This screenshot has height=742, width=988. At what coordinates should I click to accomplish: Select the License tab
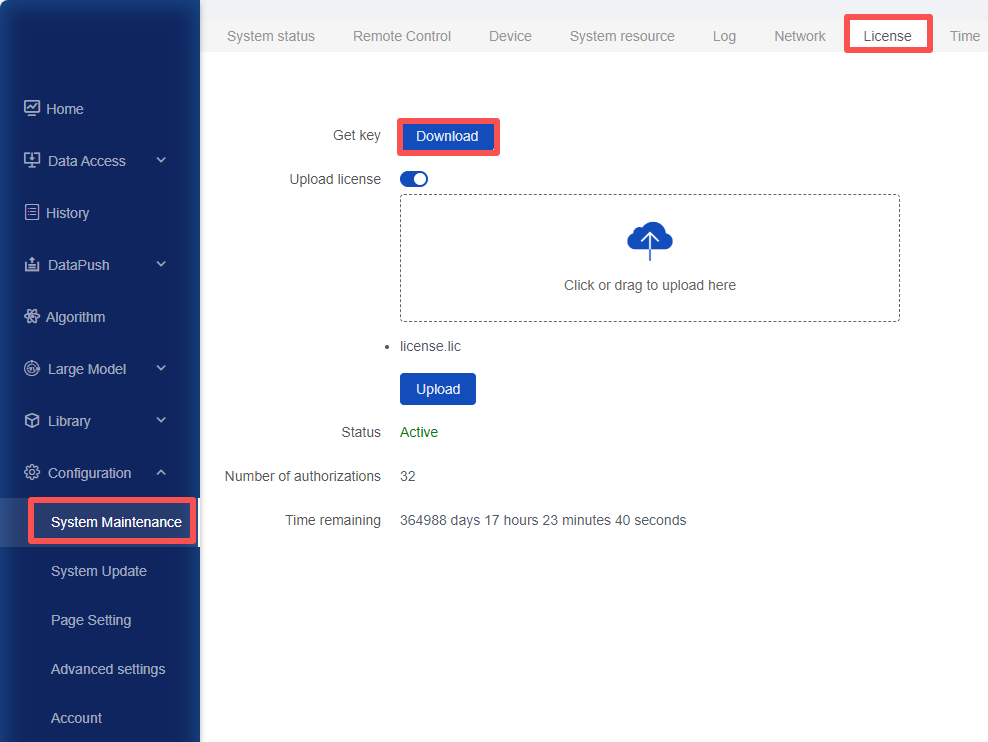887,36
